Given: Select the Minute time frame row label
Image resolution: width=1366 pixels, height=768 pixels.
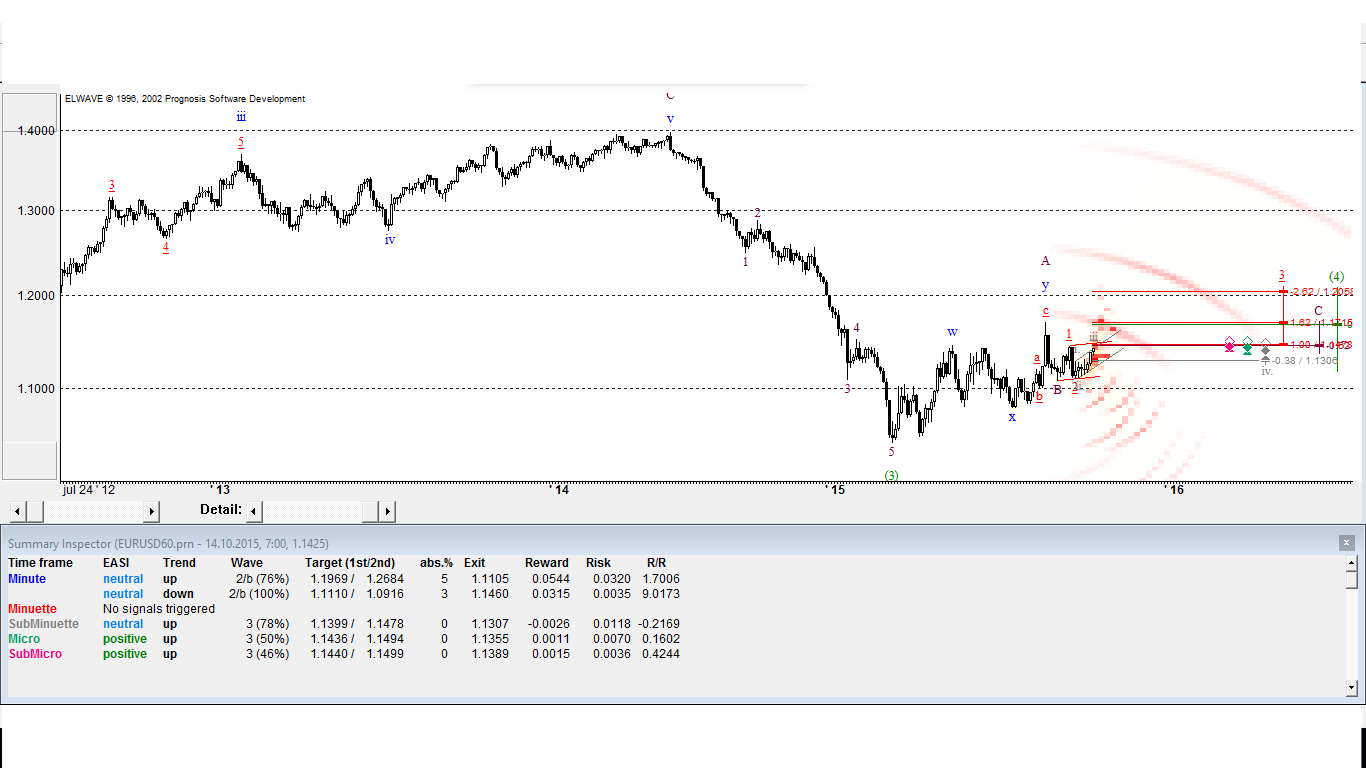Looking at the screenshot, I should [27, 579].
